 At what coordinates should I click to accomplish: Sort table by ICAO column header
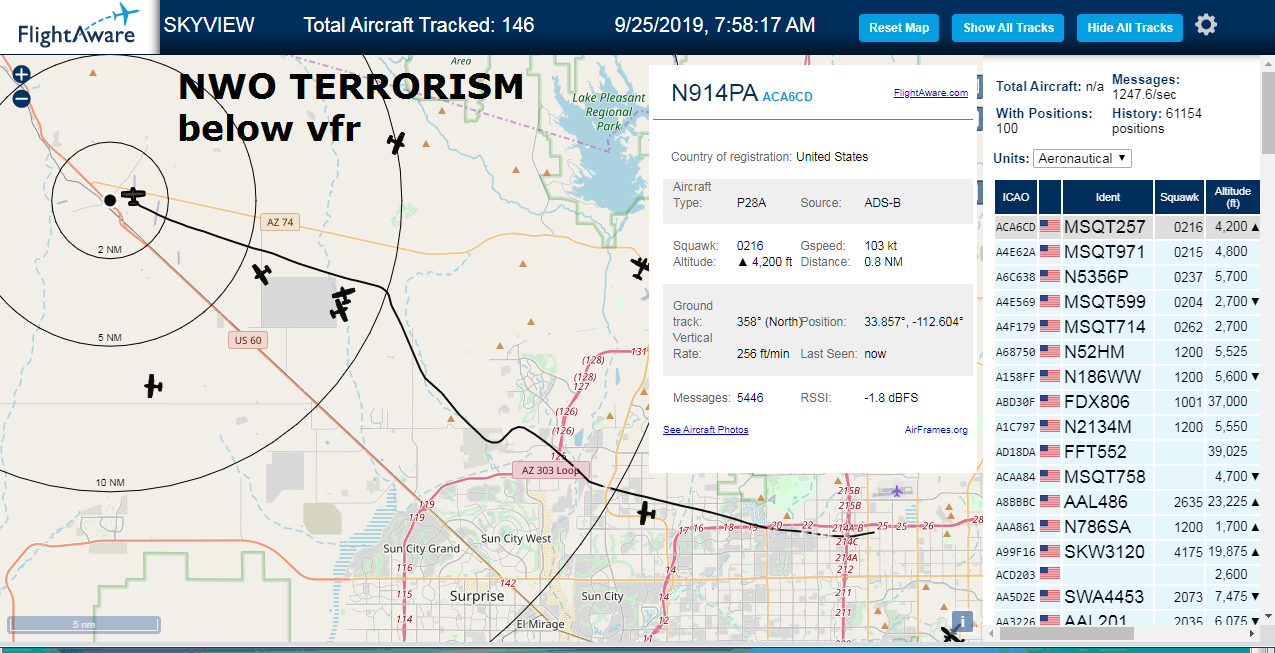tap(1016, 197)
